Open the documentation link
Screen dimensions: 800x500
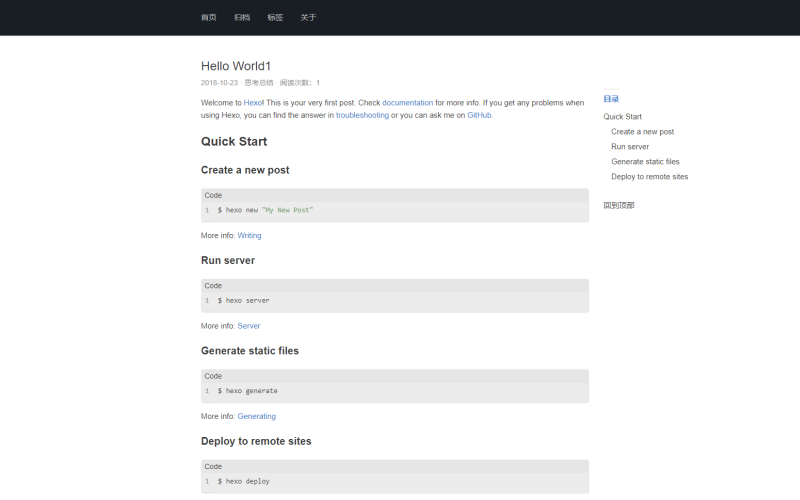tap(408, 103)
